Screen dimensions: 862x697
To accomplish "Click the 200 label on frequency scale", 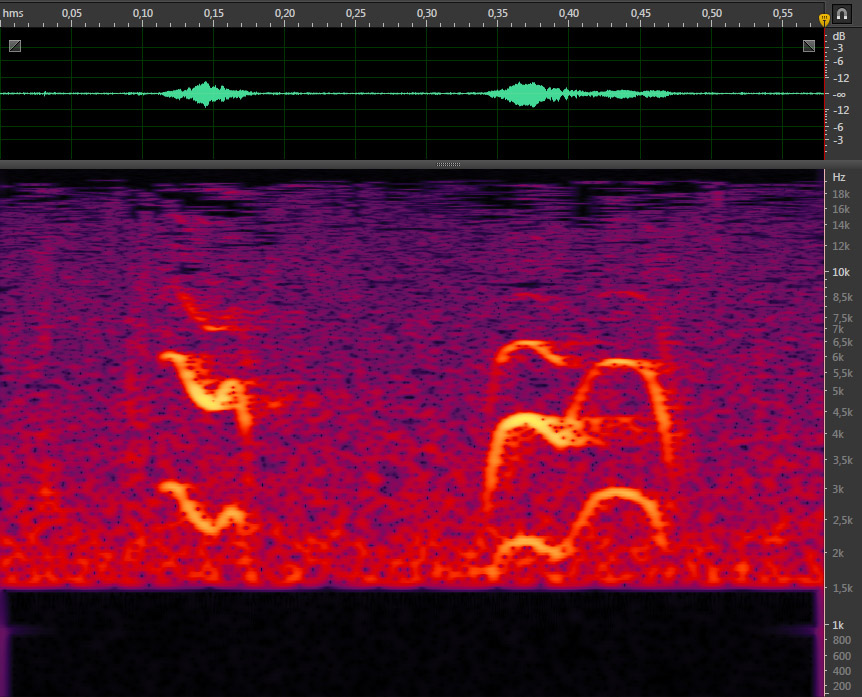I will tap(842, 686).
